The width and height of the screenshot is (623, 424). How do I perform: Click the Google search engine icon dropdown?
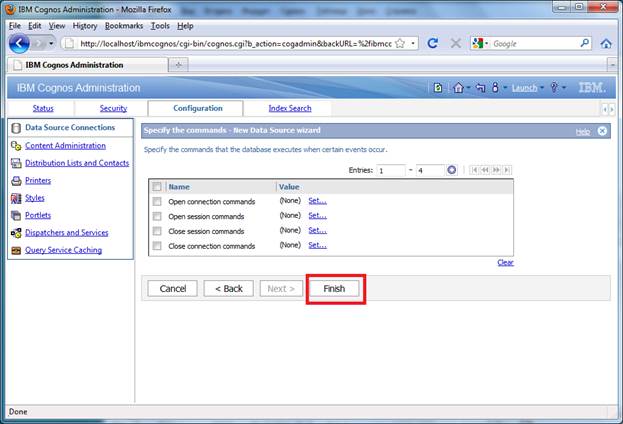480,43
